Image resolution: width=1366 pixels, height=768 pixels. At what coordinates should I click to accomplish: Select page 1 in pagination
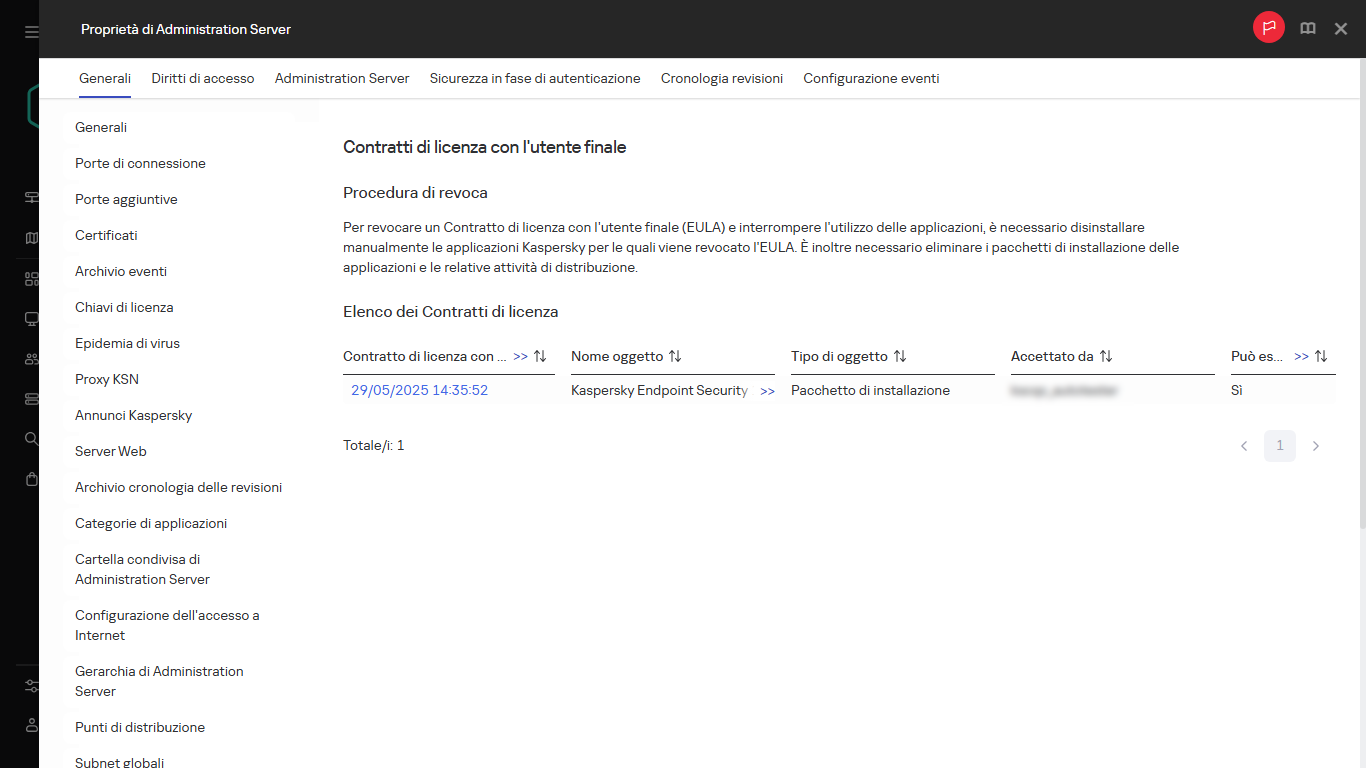click(x=1280, y=446)
